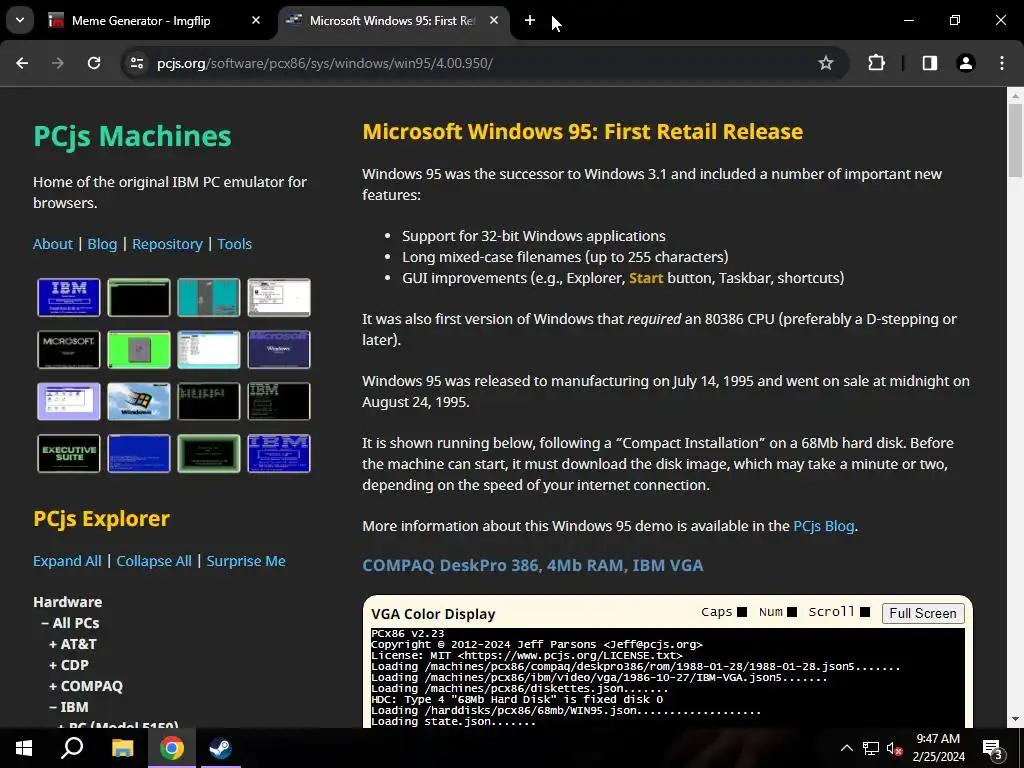Click the muted volume tray icon
This screenshot has height=768, width=1024.
click(x=894, y=748)
